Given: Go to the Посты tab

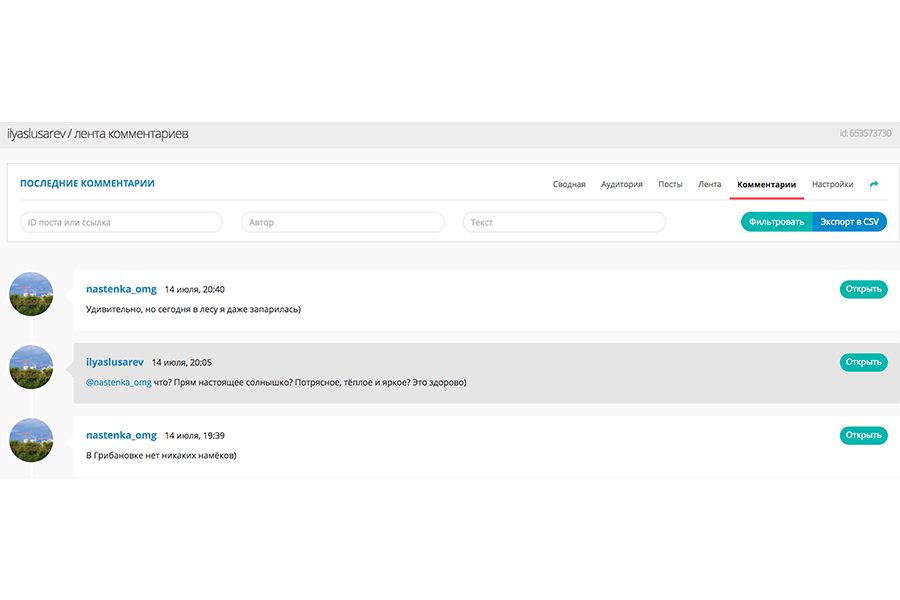Looking at the screenshot, I should click(670, 184).
